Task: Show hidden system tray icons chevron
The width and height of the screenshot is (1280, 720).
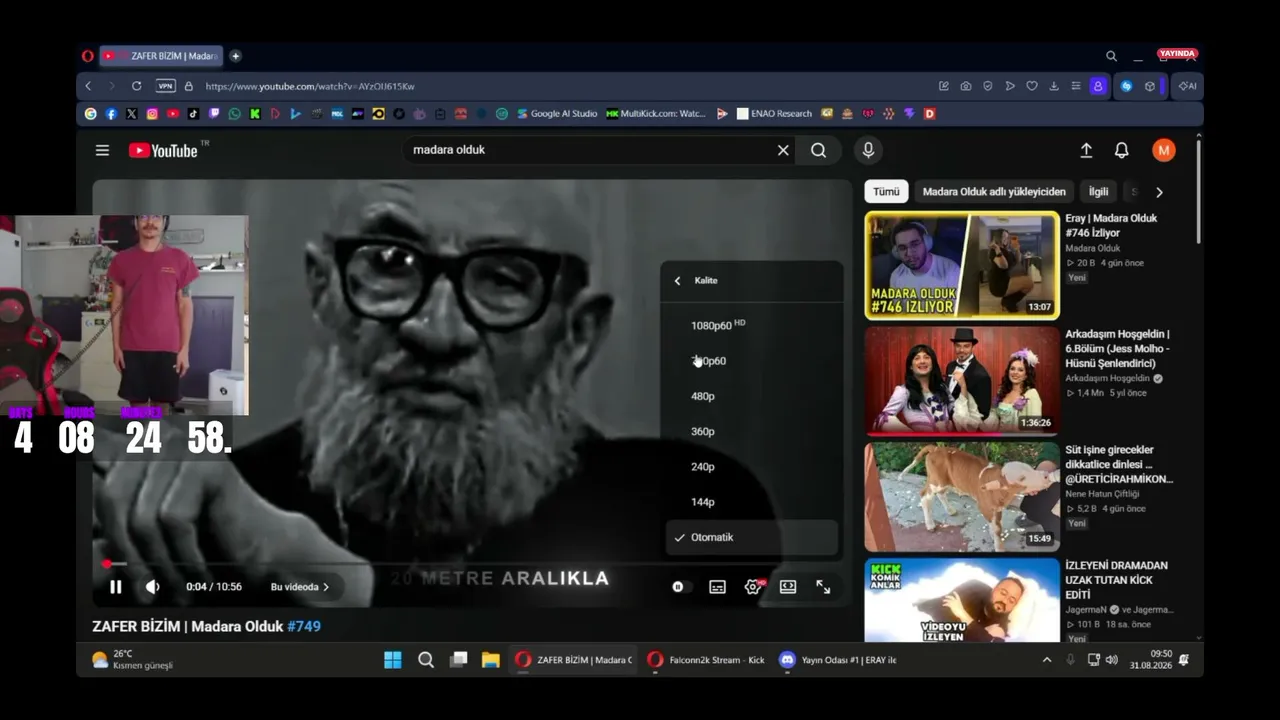Action: tap(1047, 660)
